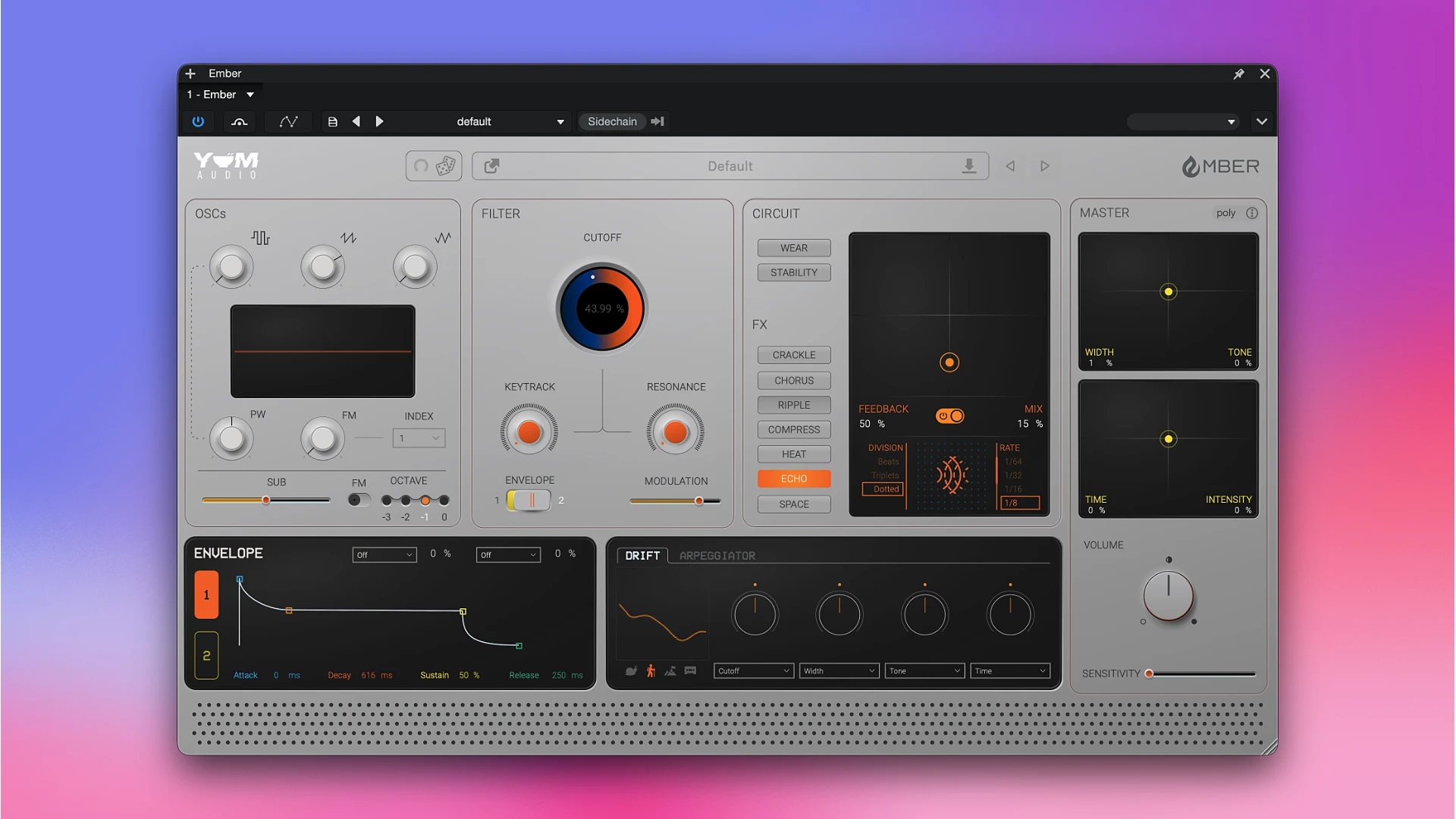Click the save preset download icon
The width and height of the screenshot is (1456, 819).
969,166
